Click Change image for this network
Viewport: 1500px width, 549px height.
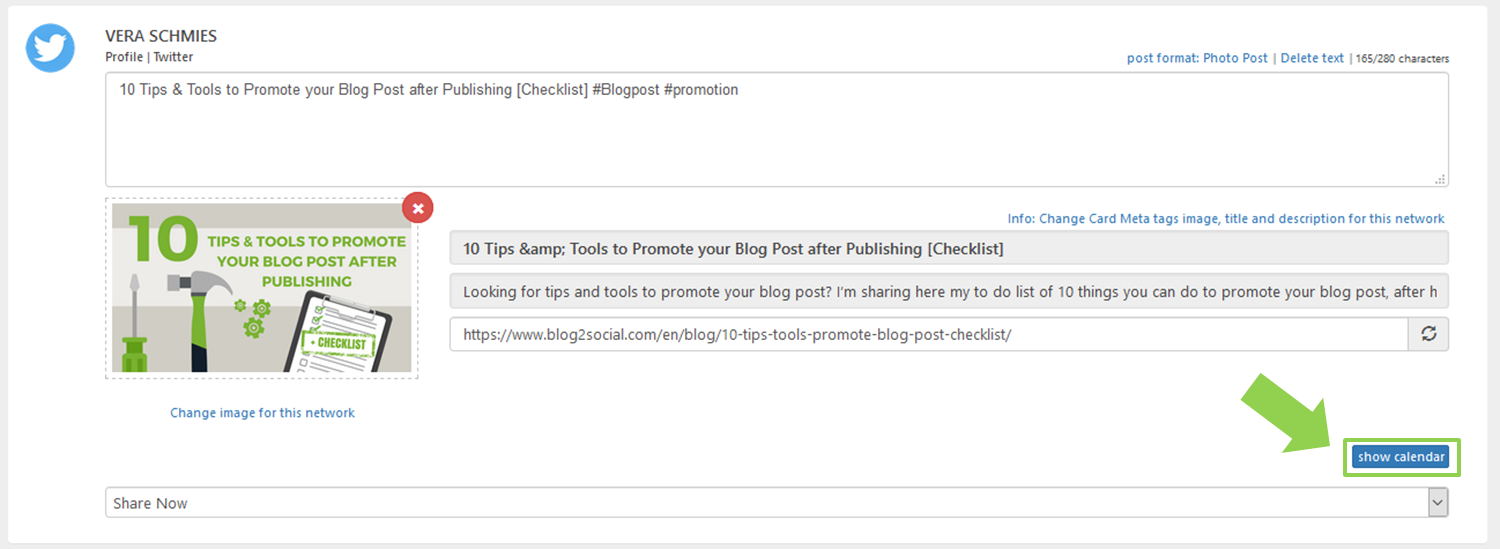click(x=262, y=412)
